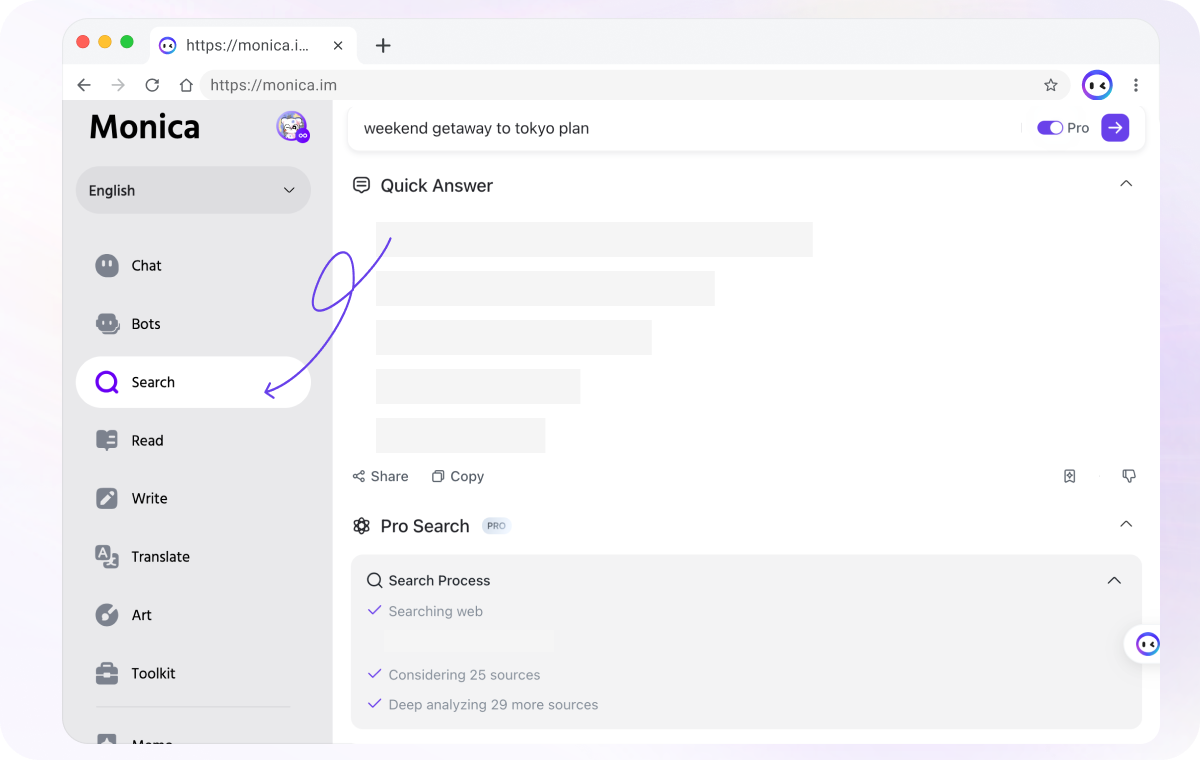The width and height of the screenshot is (1200, 760).
Task: Submit the search with arrow button
Action: (1115, 128)
